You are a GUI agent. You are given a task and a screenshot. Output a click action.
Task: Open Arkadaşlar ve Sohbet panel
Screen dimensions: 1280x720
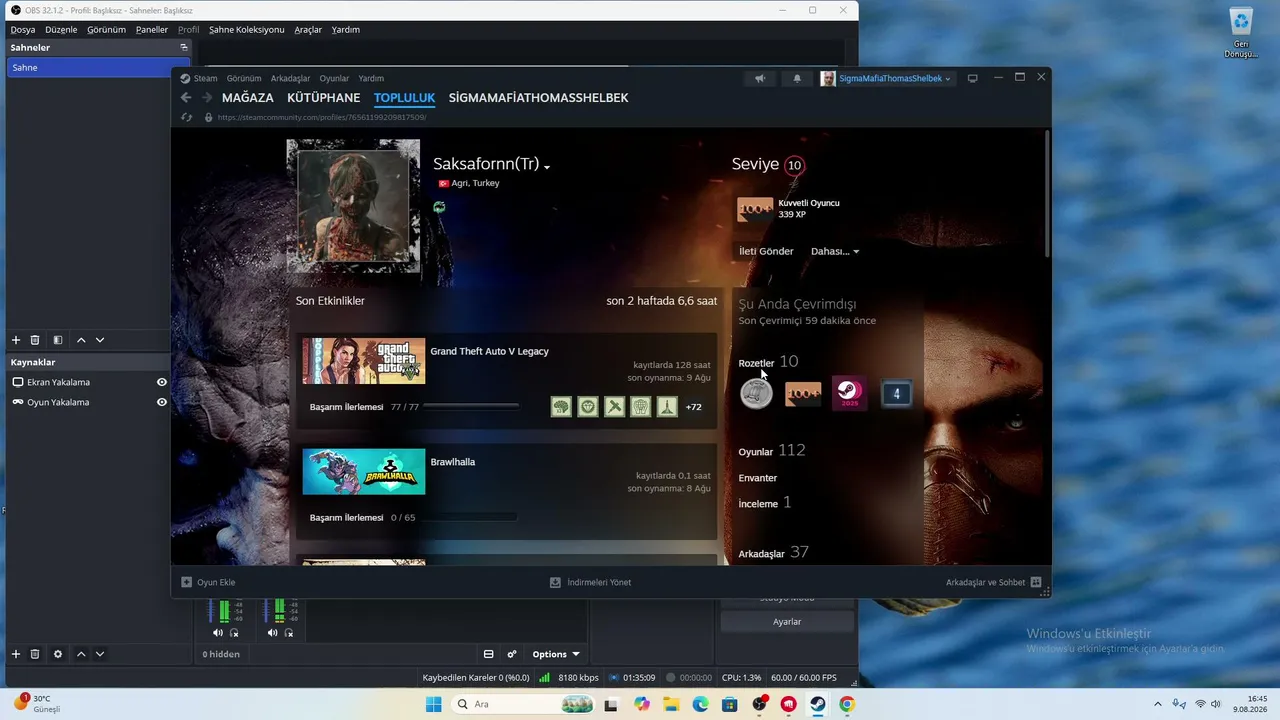994,582
